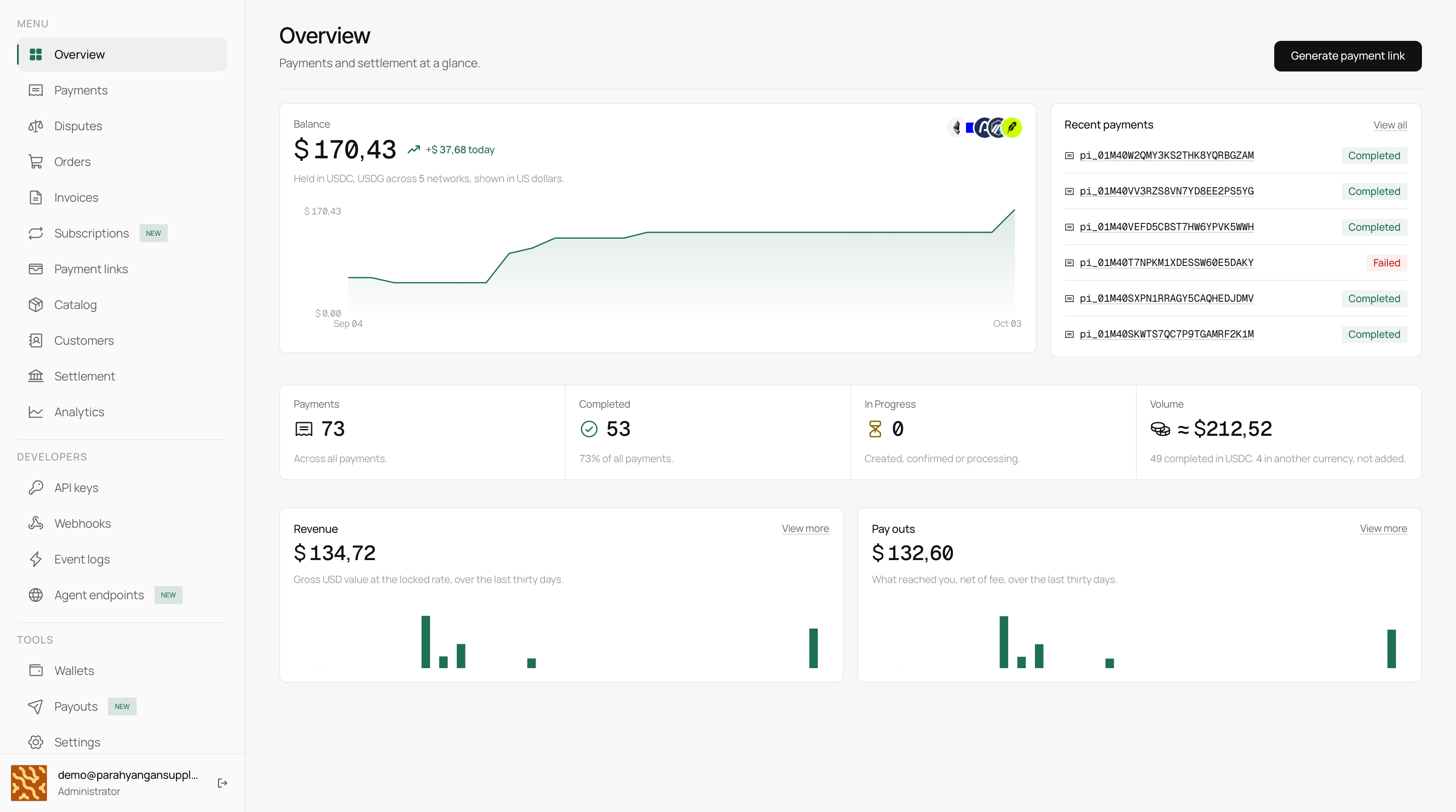Open View more under Revenue
Screen dimensions: 1456x812
pos(805,528)
